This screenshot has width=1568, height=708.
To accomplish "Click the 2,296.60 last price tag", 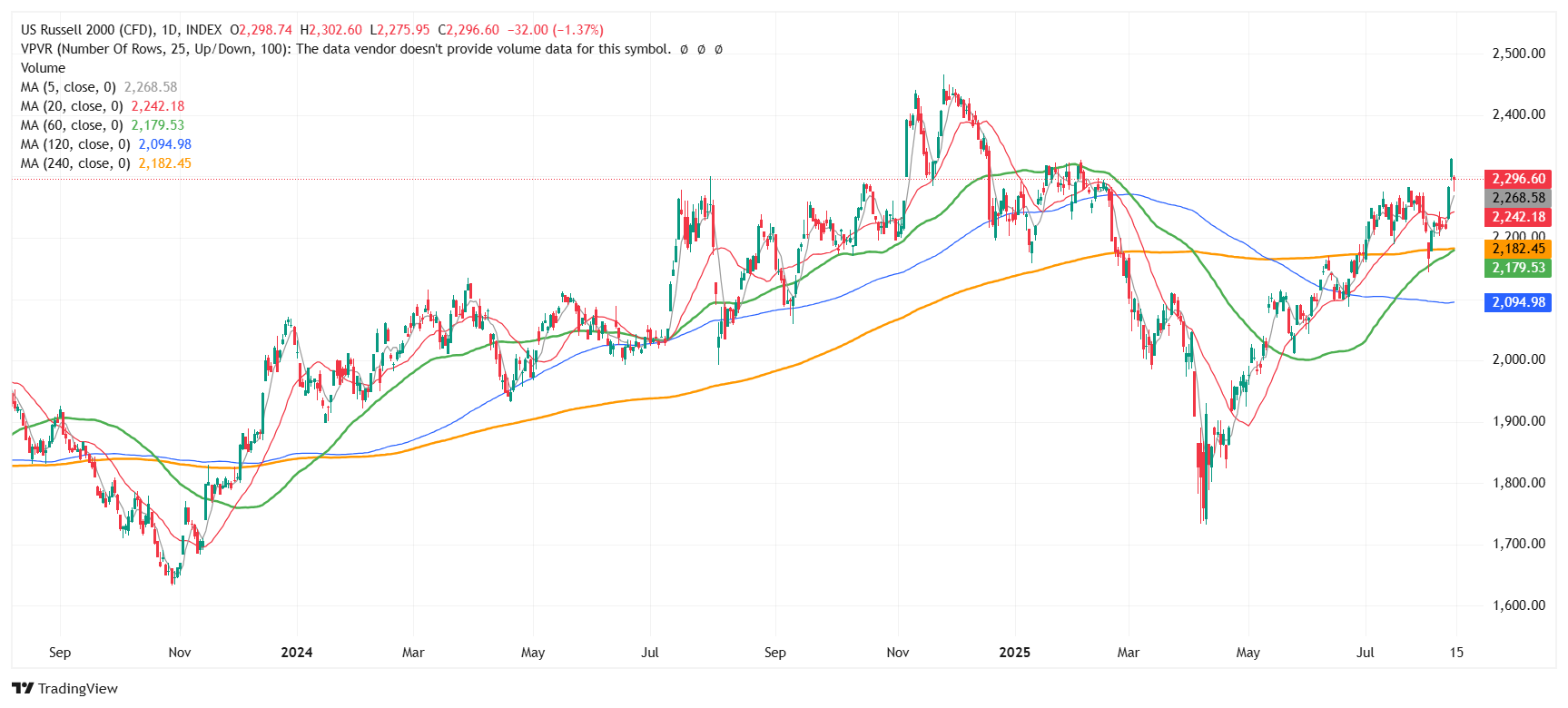I will pos(1517,179).
